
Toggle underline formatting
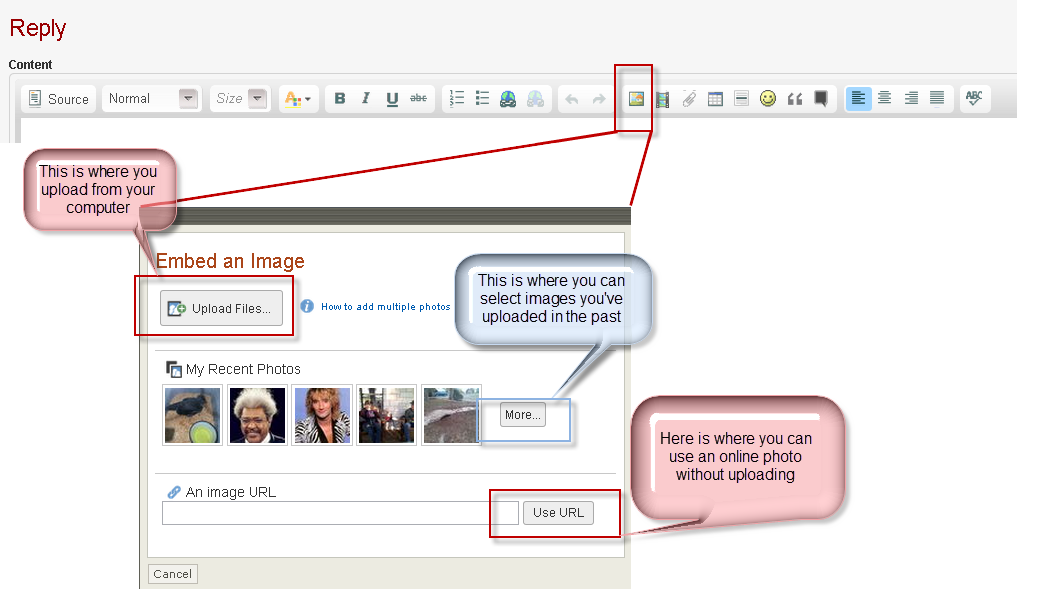point(392,99)
